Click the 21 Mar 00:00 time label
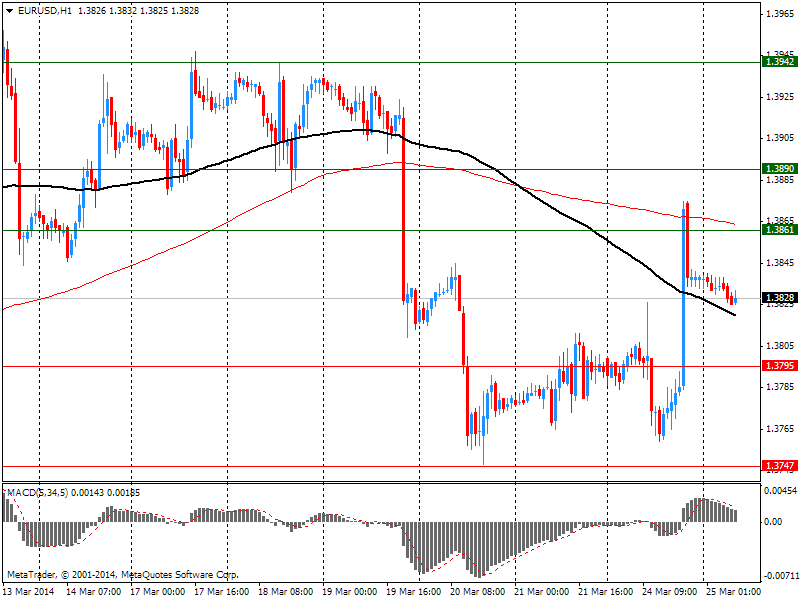The image size is (800, 600). [542, 592]
